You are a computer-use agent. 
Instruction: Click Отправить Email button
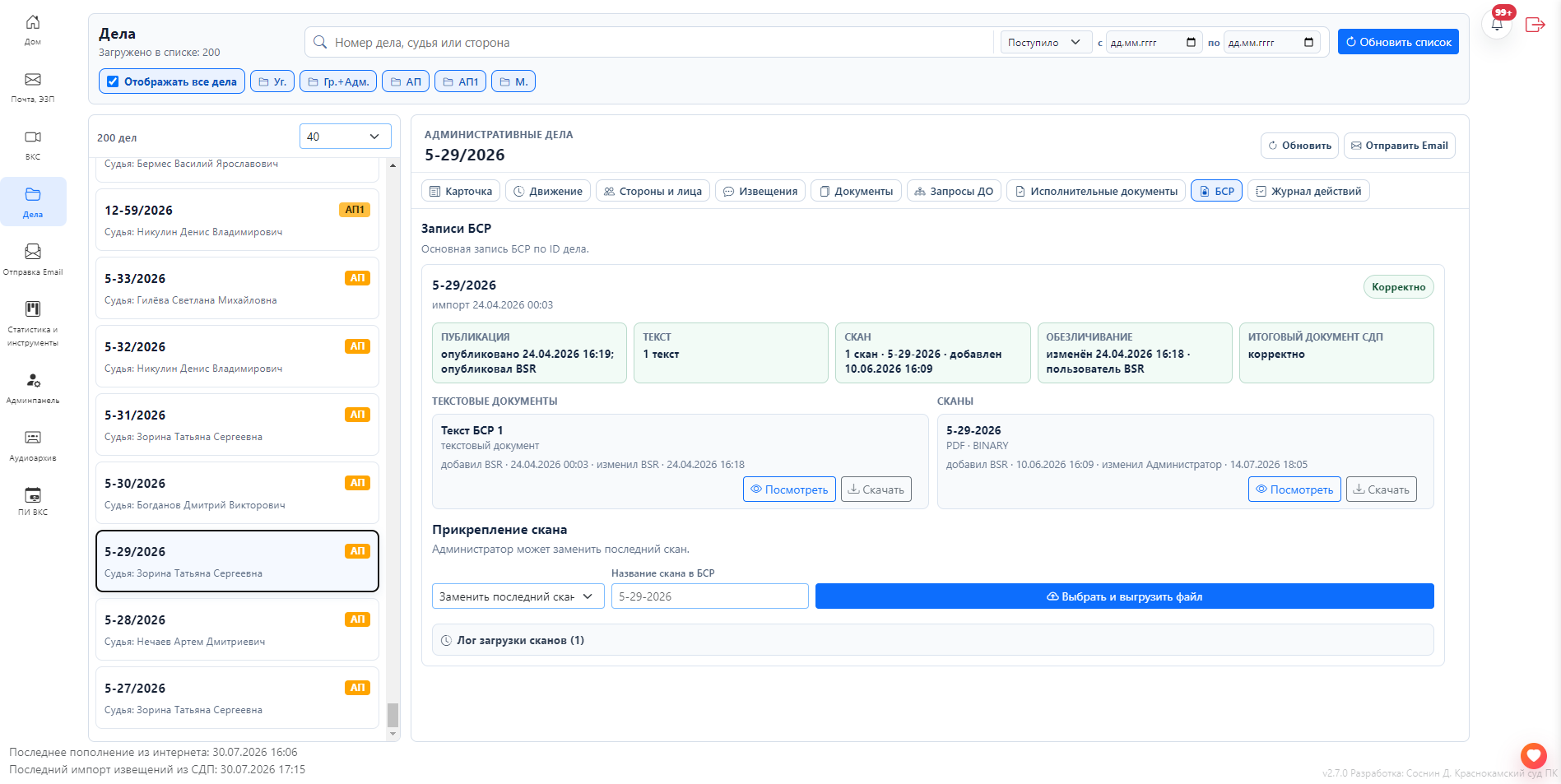click(x=1400, y=146)
